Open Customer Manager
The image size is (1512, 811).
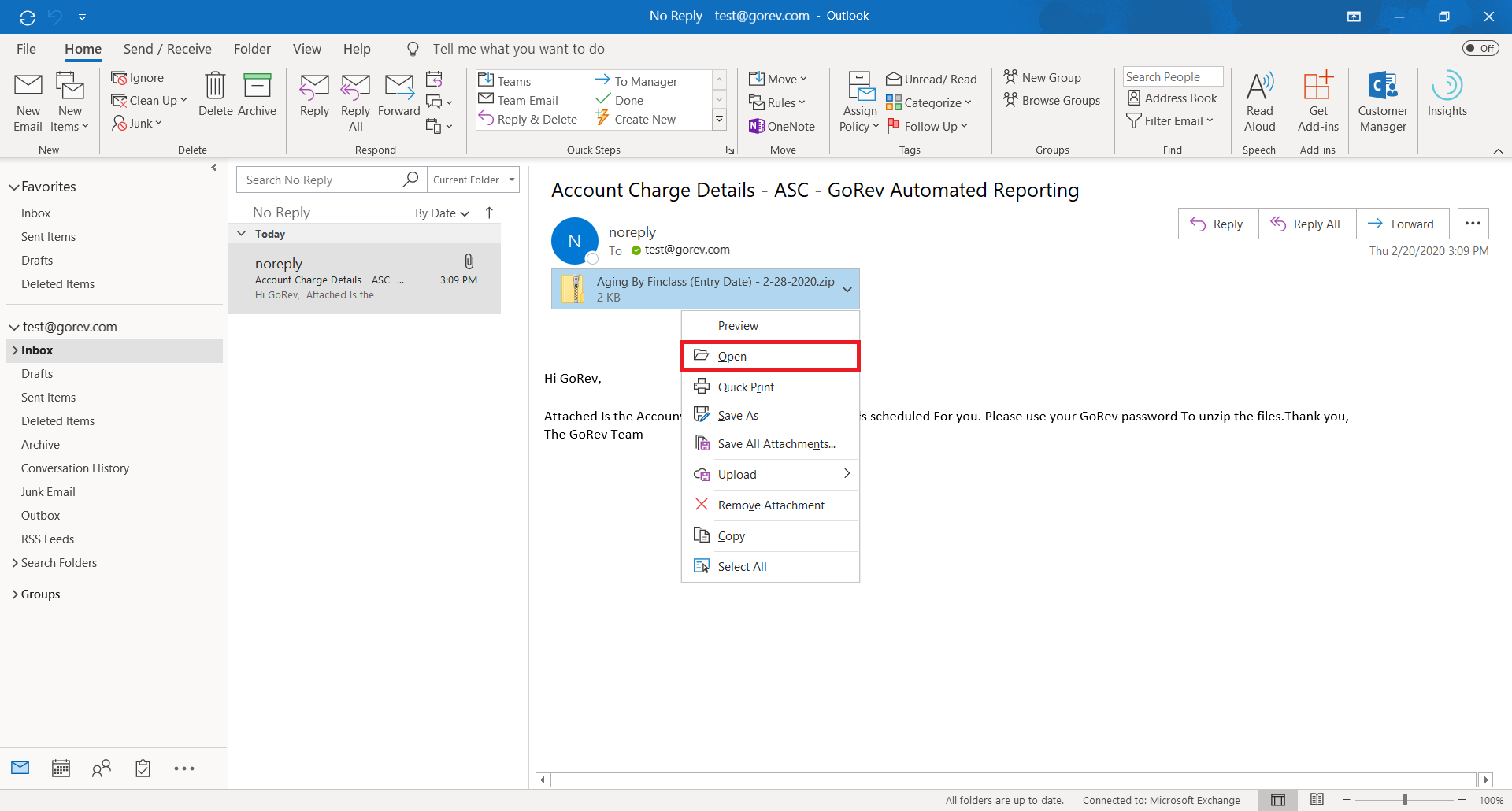coord(1383,102)
